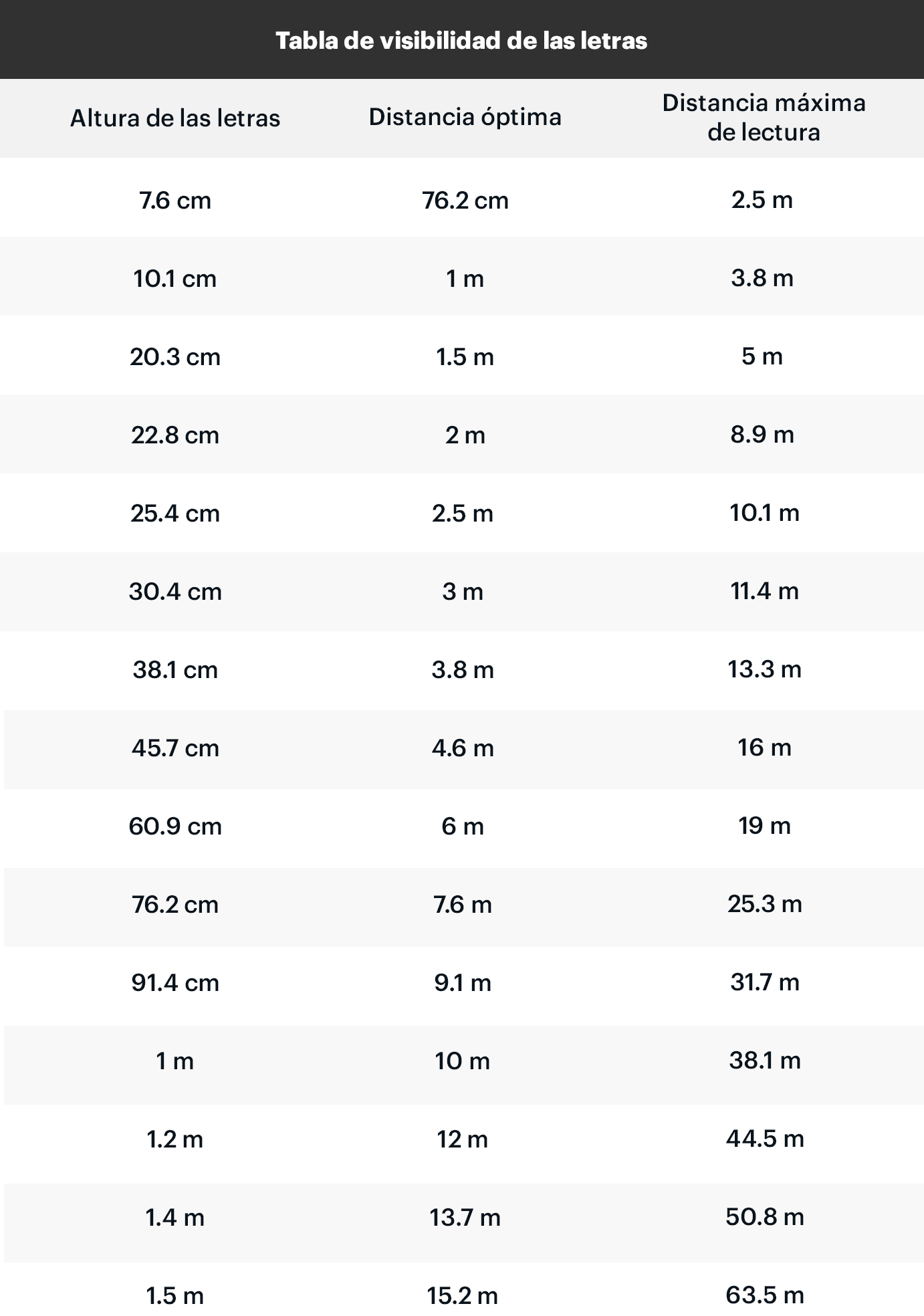The image size is (924, 1316).
Task: Click the 13.3 m reading distance cell
Action: [764, 669]
